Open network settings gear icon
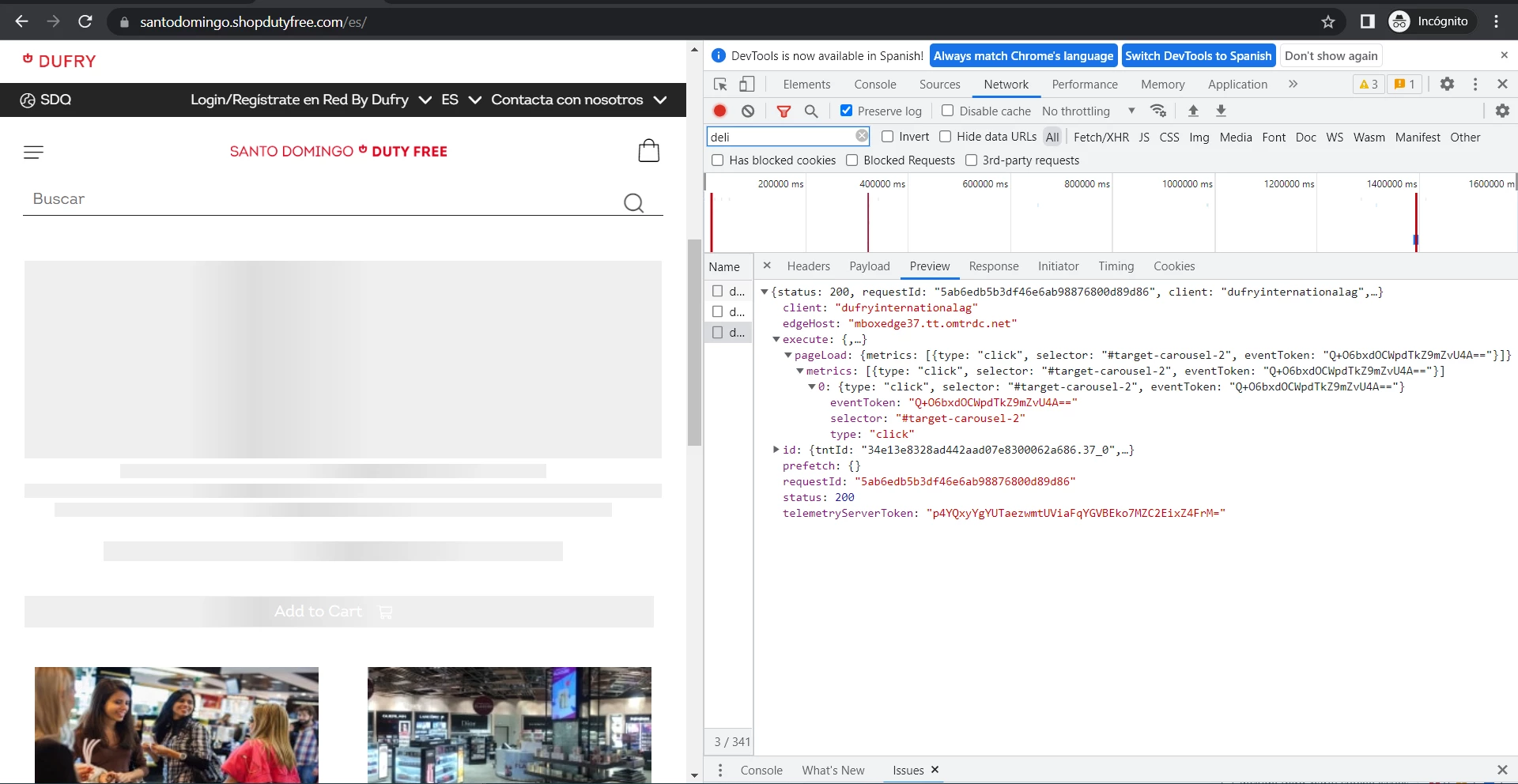 pos(1502,111)
